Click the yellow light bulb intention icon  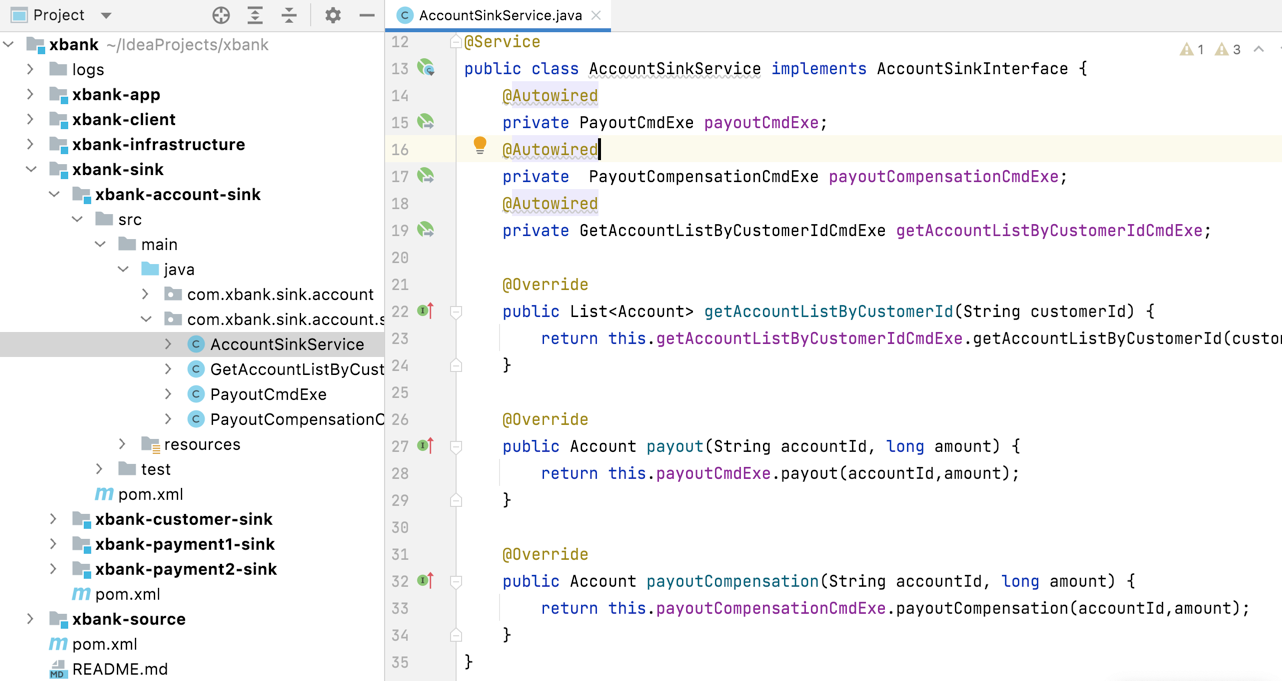(480, 146)
